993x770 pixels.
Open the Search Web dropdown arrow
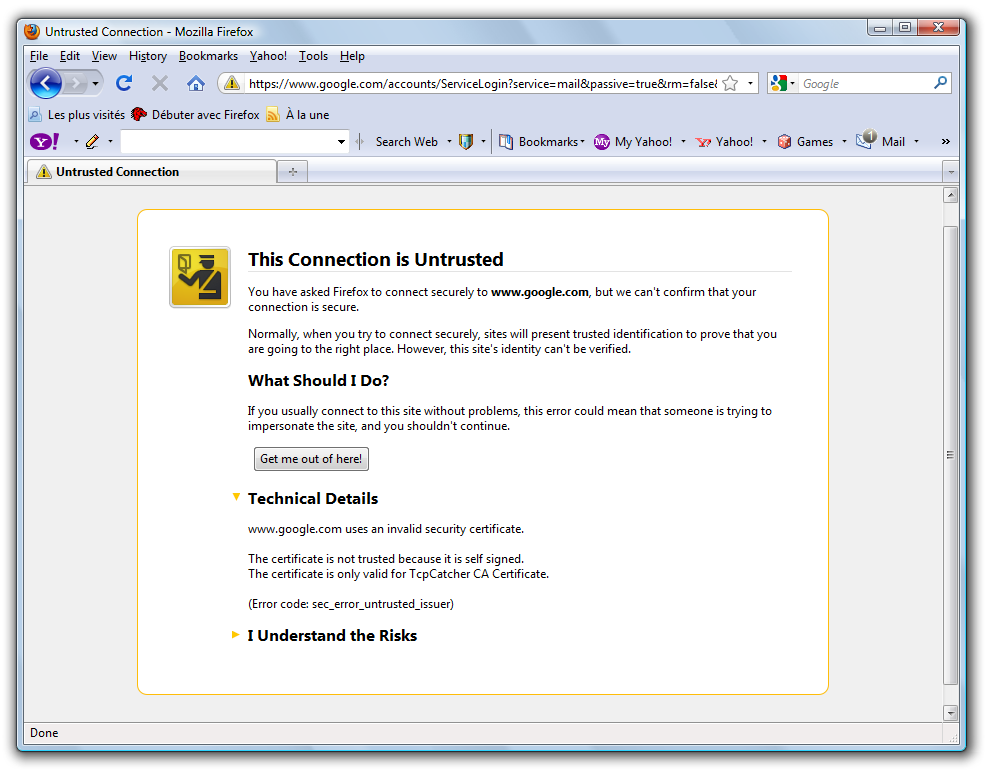point(449,142)
